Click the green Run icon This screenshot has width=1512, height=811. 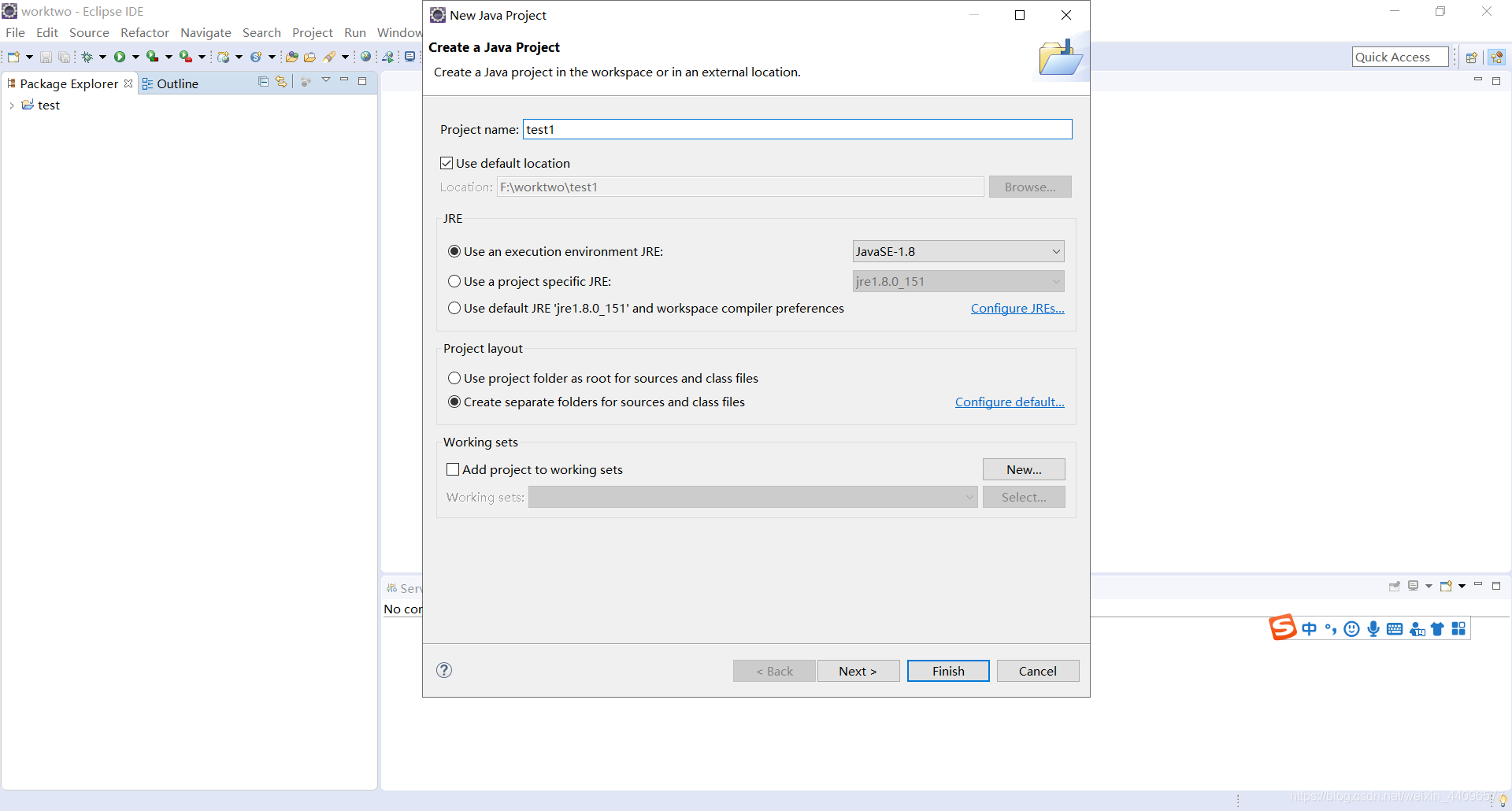pos(120,57)
